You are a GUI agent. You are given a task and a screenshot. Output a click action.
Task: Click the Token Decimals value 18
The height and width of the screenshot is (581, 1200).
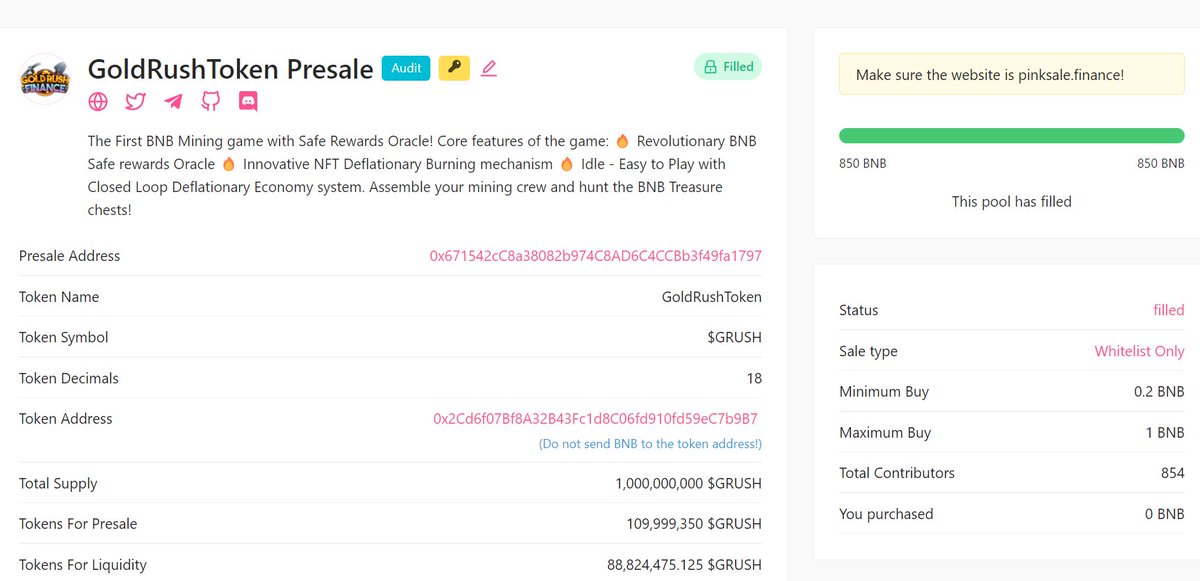click(x=754, y=378)
